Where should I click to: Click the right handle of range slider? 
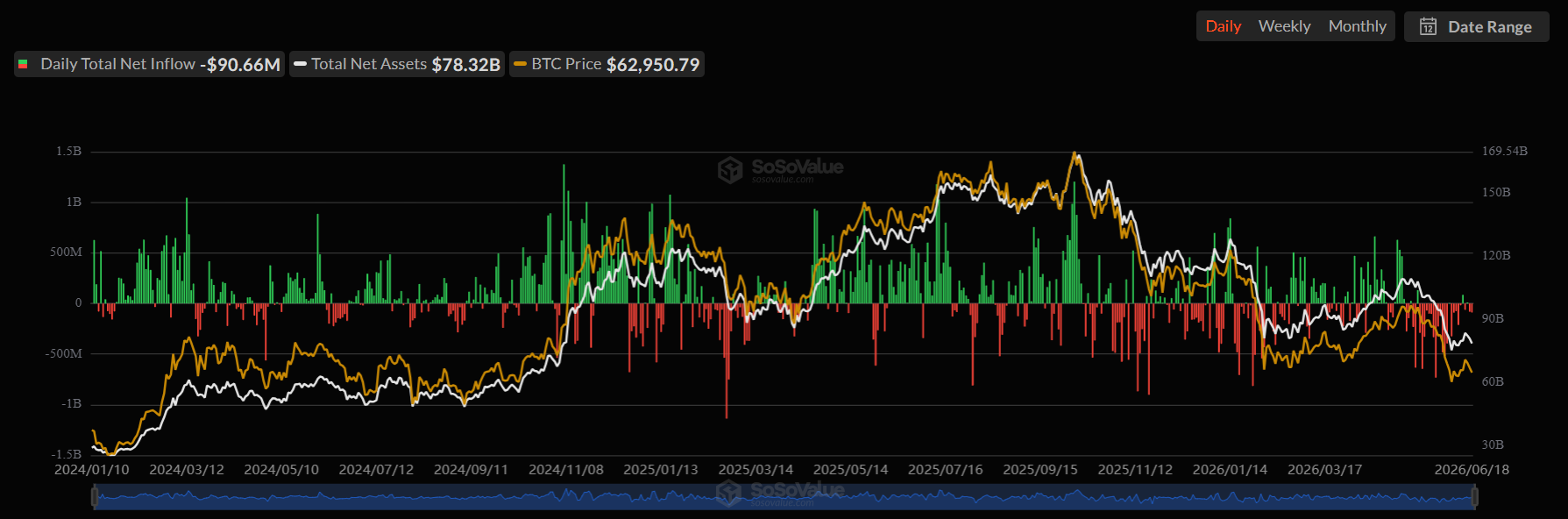(x=1474, y=497)
